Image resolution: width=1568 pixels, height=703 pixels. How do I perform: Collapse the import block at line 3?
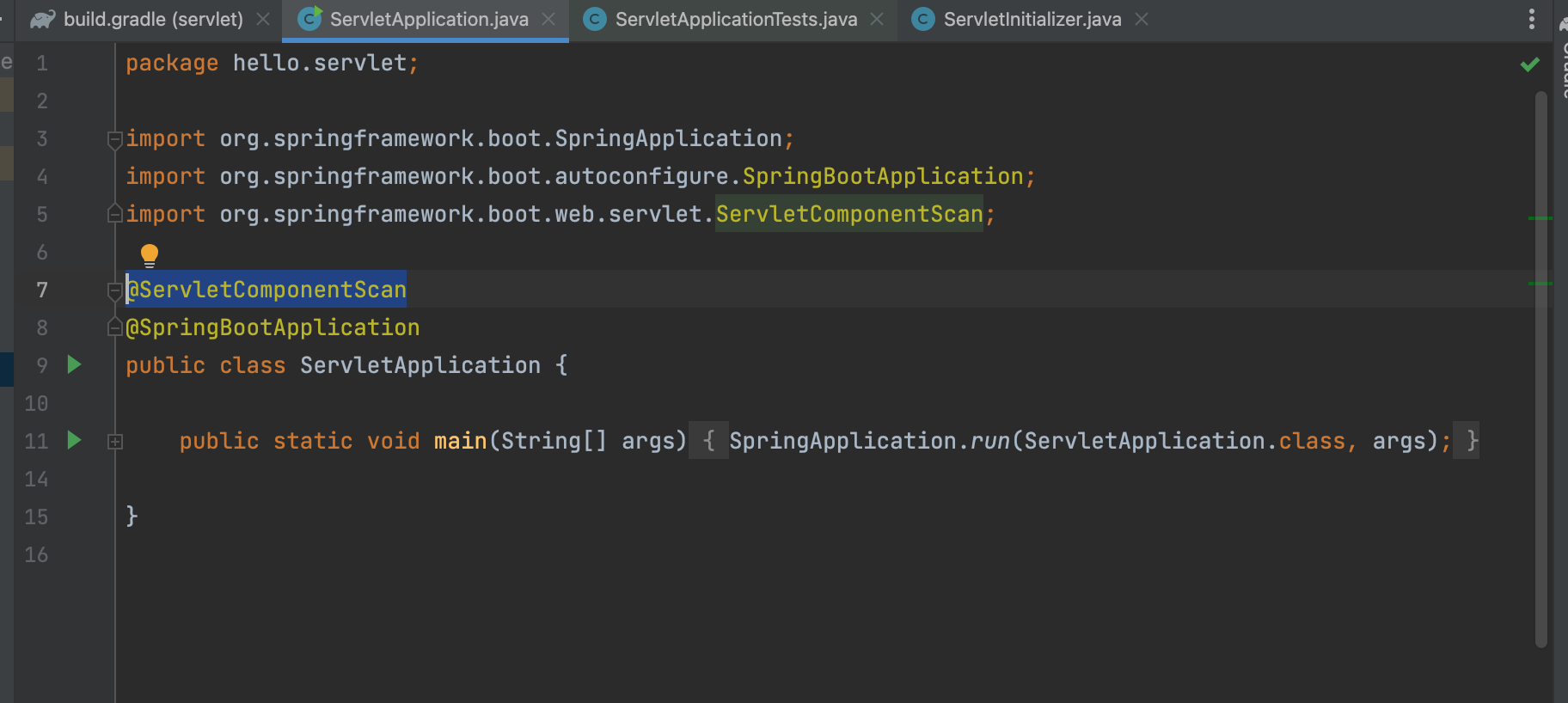tap(114, 139)
